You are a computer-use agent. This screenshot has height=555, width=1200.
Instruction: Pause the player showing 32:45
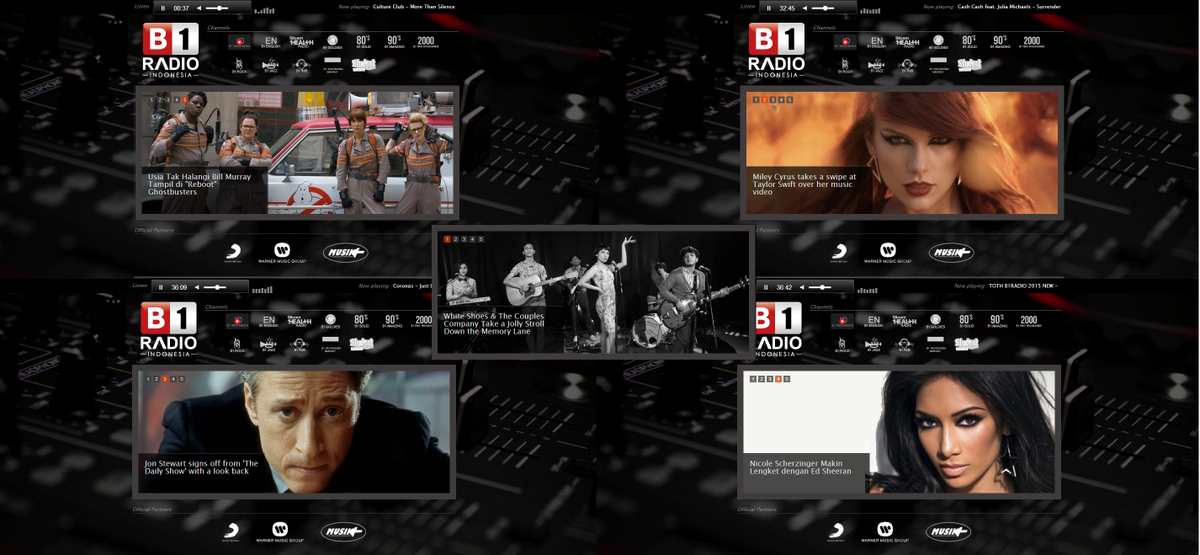point(768,7)
